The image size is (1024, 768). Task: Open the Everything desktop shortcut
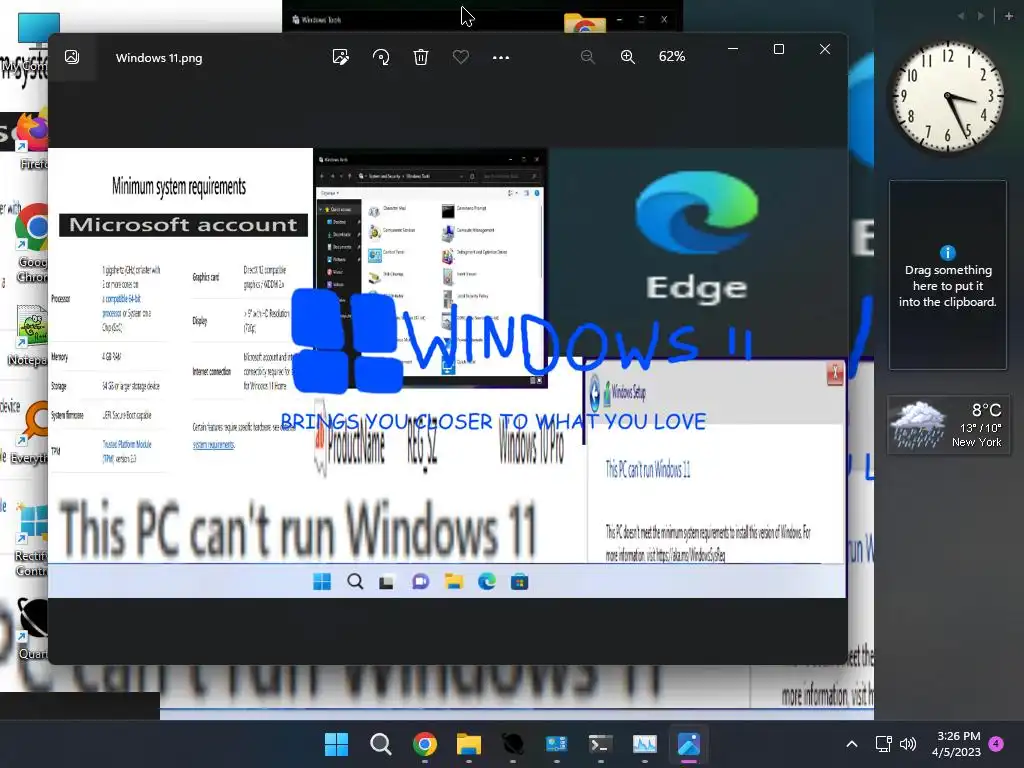click(30, 431)
